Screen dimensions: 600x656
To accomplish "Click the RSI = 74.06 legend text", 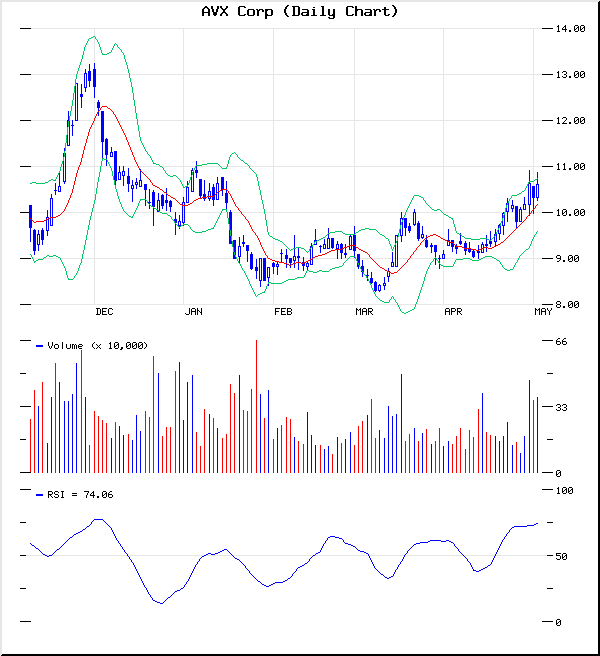I will point(80,495).
